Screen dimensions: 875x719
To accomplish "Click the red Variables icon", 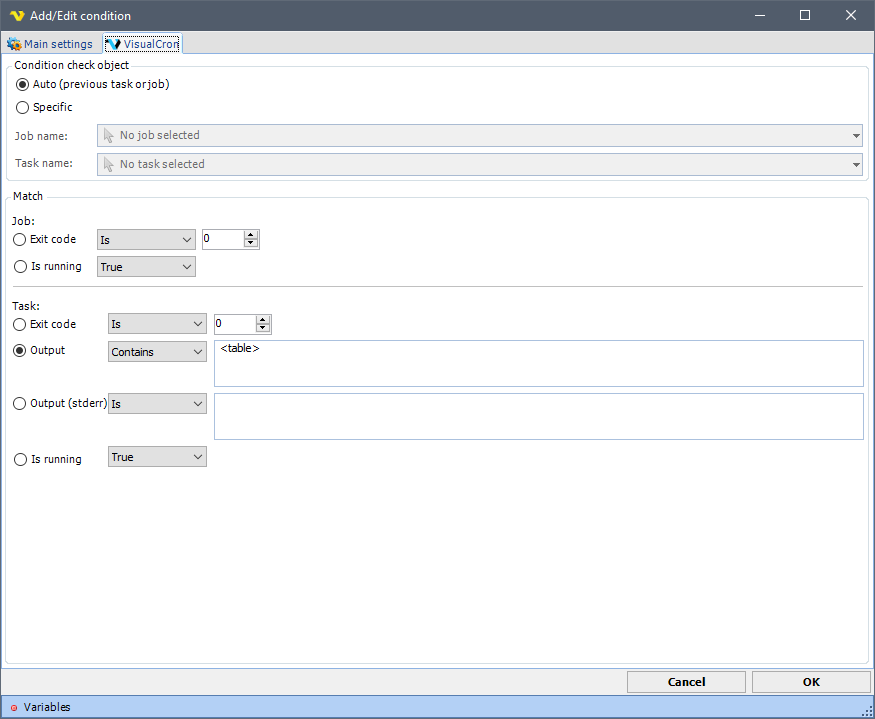I will tap(14, 708).
